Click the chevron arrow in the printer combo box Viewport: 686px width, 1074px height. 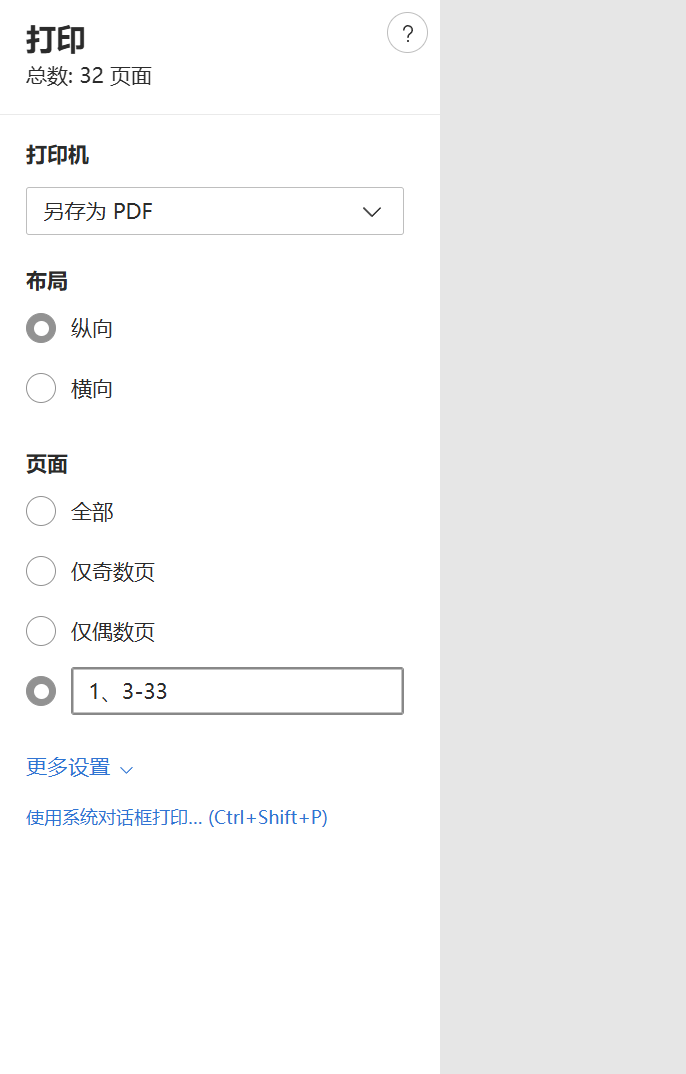click(372, 211)
